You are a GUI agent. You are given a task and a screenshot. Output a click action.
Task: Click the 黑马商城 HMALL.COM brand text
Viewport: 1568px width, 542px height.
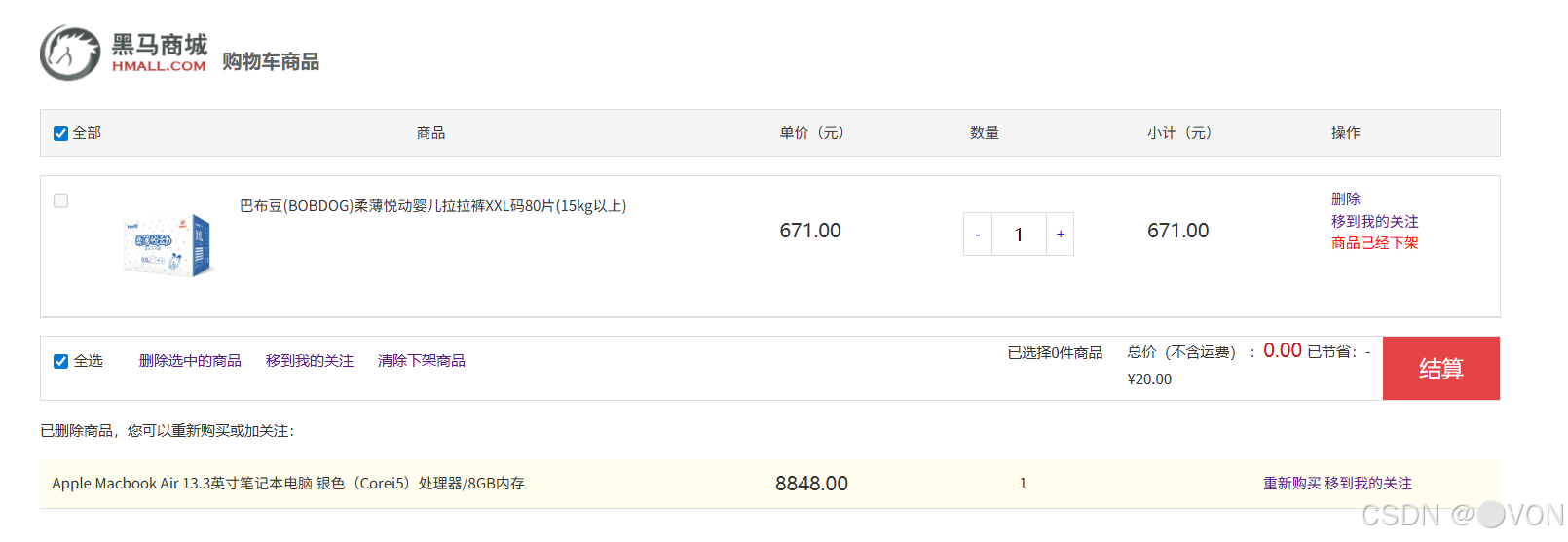(160, 54)
